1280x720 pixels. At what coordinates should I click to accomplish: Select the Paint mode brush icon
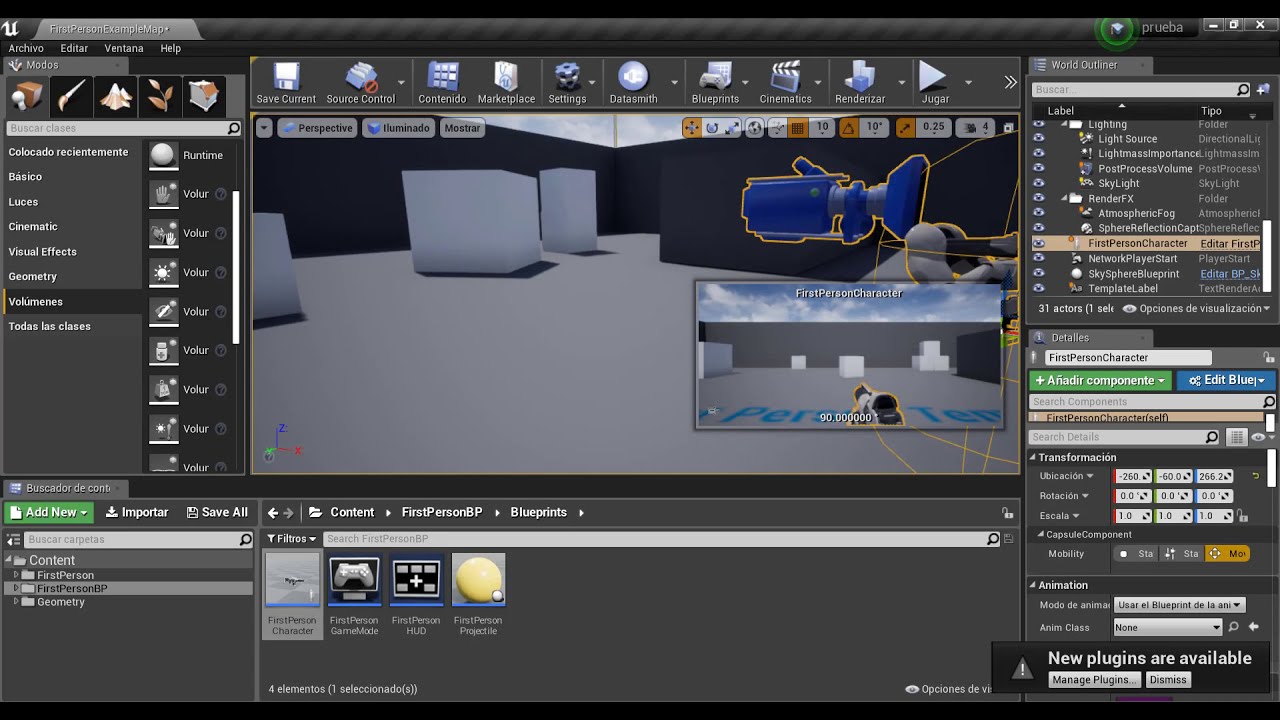(x=71, y=97)
